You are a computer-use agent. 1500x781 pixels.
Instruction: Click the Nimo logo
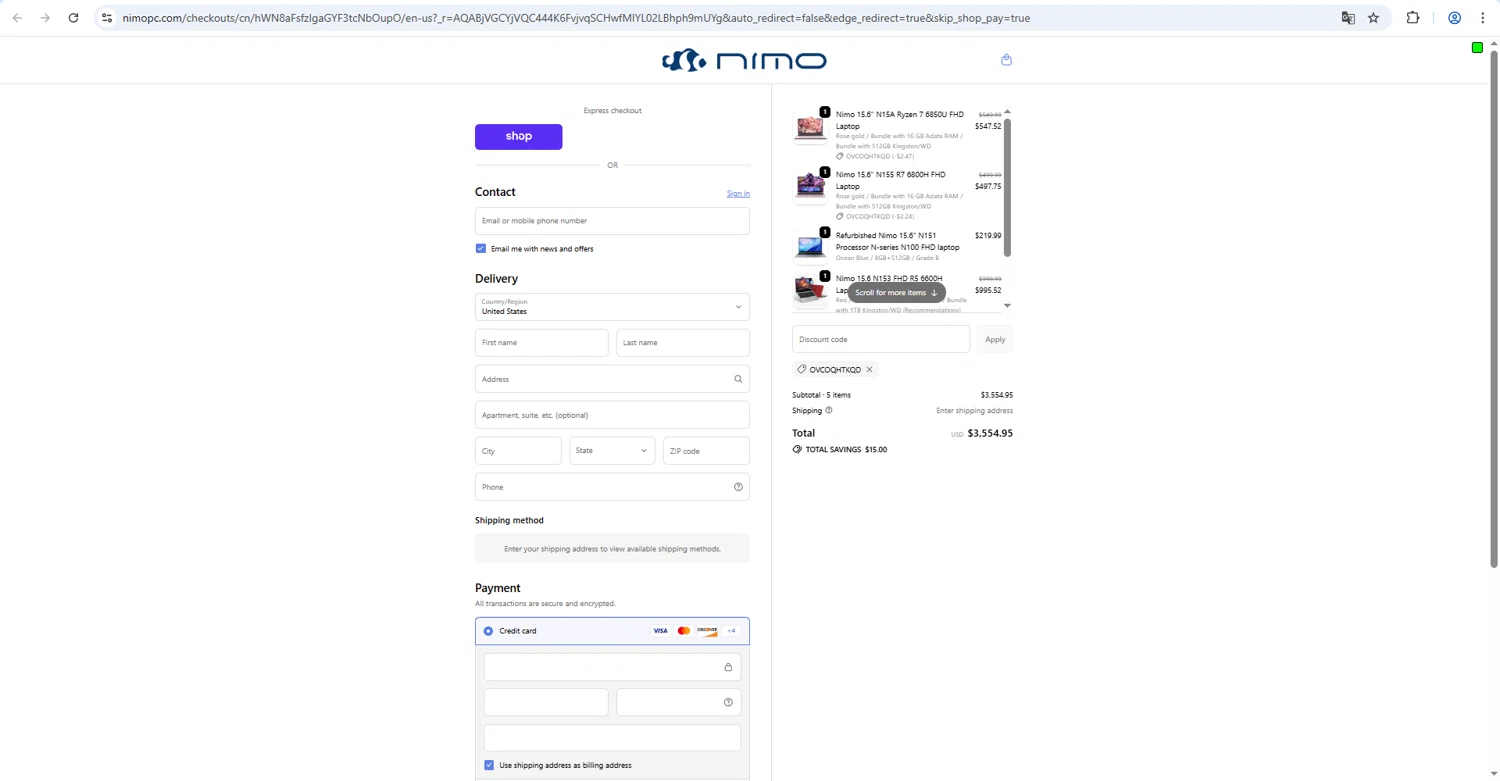click(x=744, y=60)
